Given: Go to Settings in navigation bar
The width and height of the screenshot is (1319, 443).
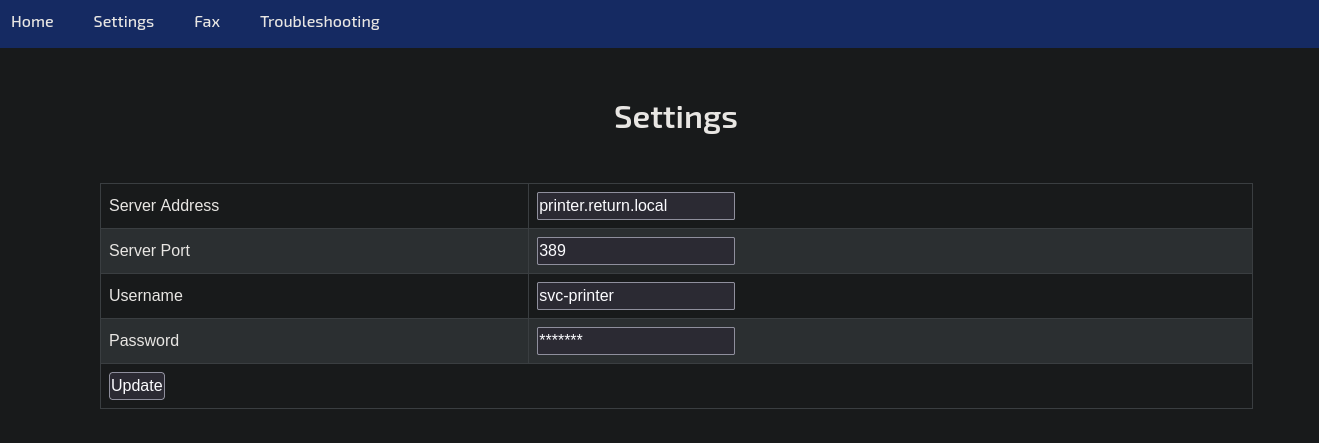Looking at the screenshot, I should pos(124,21).
